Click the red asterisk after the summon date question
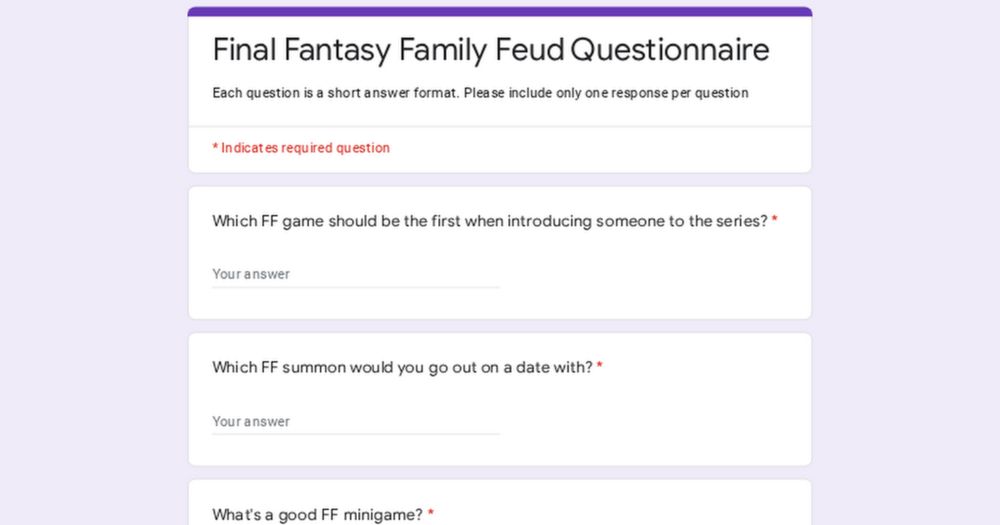The height and width of the screenshot is (525, 1000). [x=599, y=367]
